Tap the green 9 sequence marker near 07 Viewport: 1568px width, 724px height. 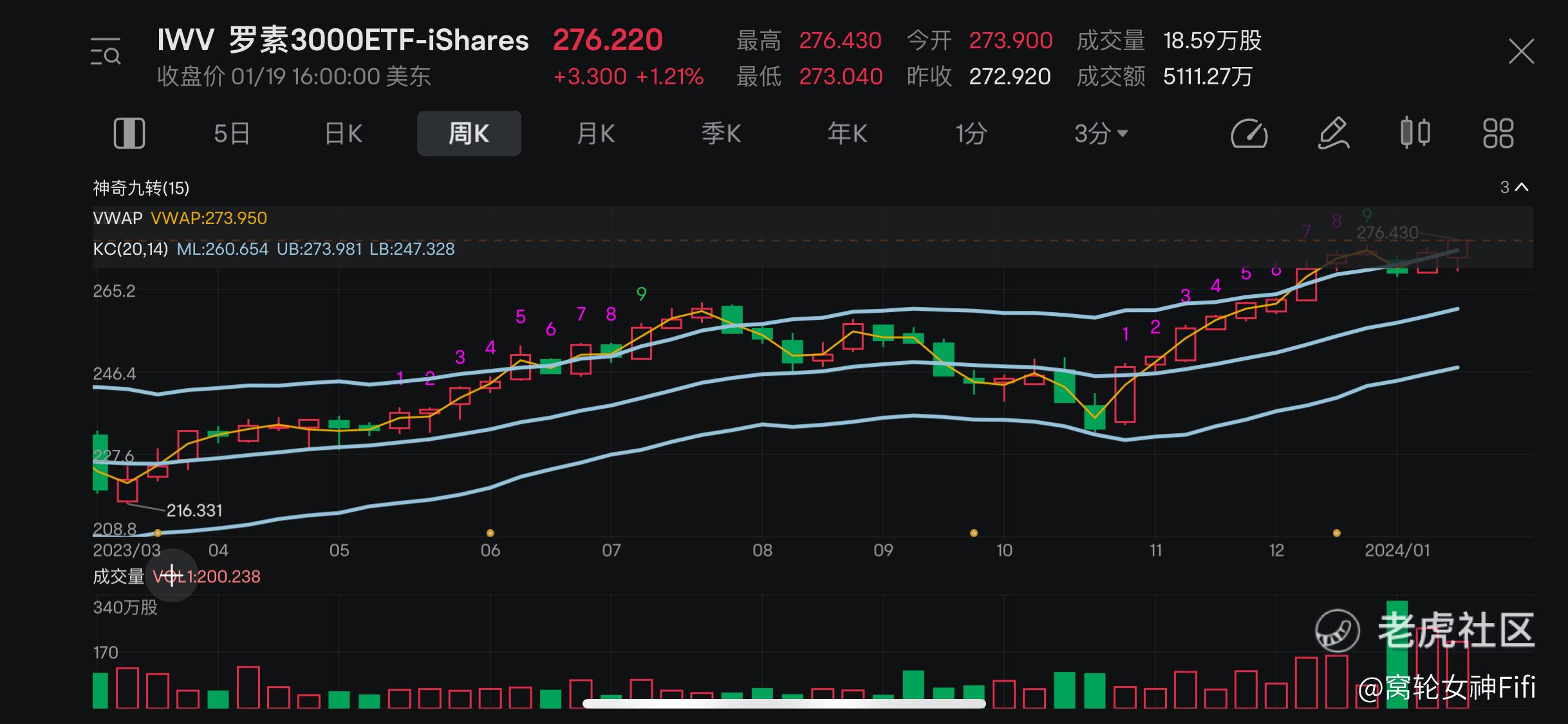641,294
